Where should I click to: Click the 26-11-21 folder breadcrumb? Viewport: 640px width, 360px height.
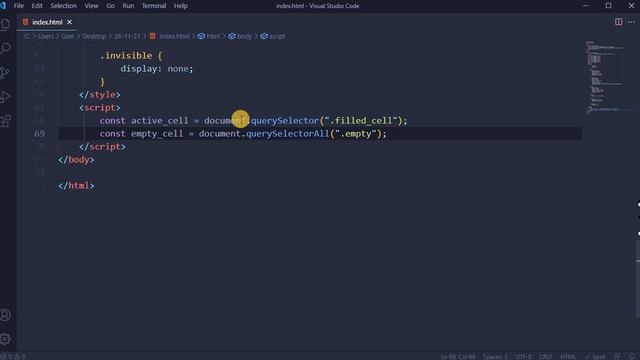point(127,36)
